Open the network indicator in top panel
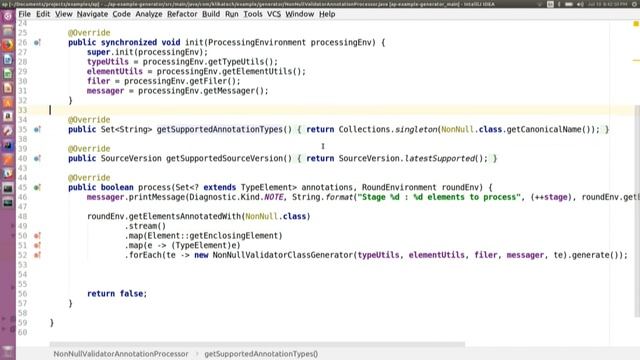640x360 pixels. 540,4
